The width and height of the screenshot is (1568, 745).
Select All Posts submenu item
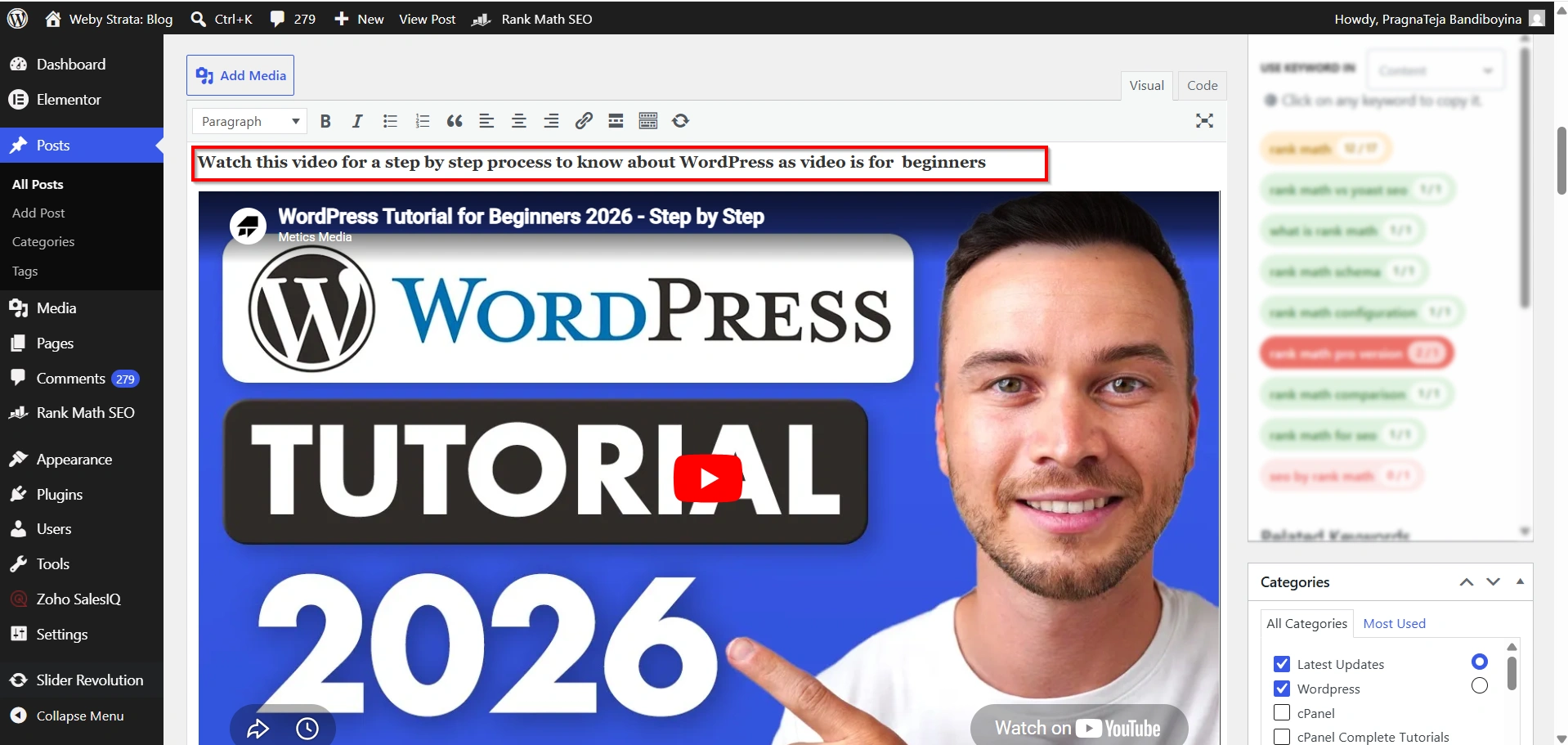pyautogui.click(x=38, y=184)
